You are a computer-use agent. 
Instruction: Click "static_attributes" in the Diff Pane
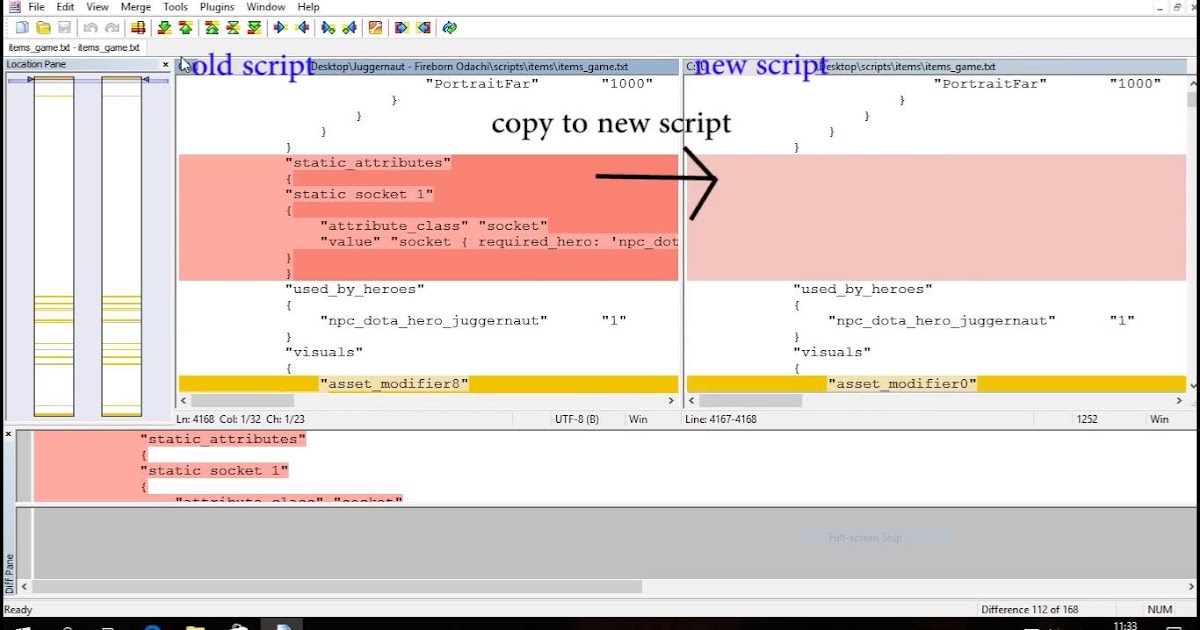click(x=223, y=439)
